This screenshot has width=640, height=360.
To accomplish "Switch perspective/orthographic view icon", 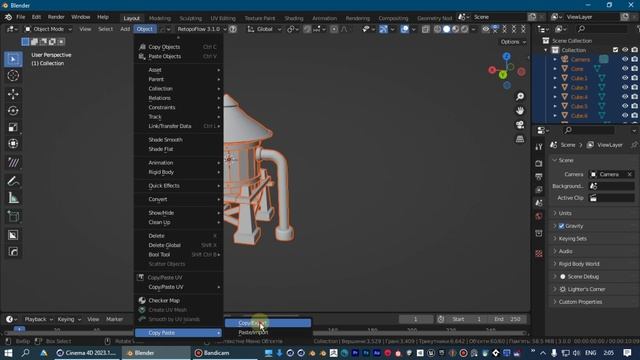I will (520, 139).
